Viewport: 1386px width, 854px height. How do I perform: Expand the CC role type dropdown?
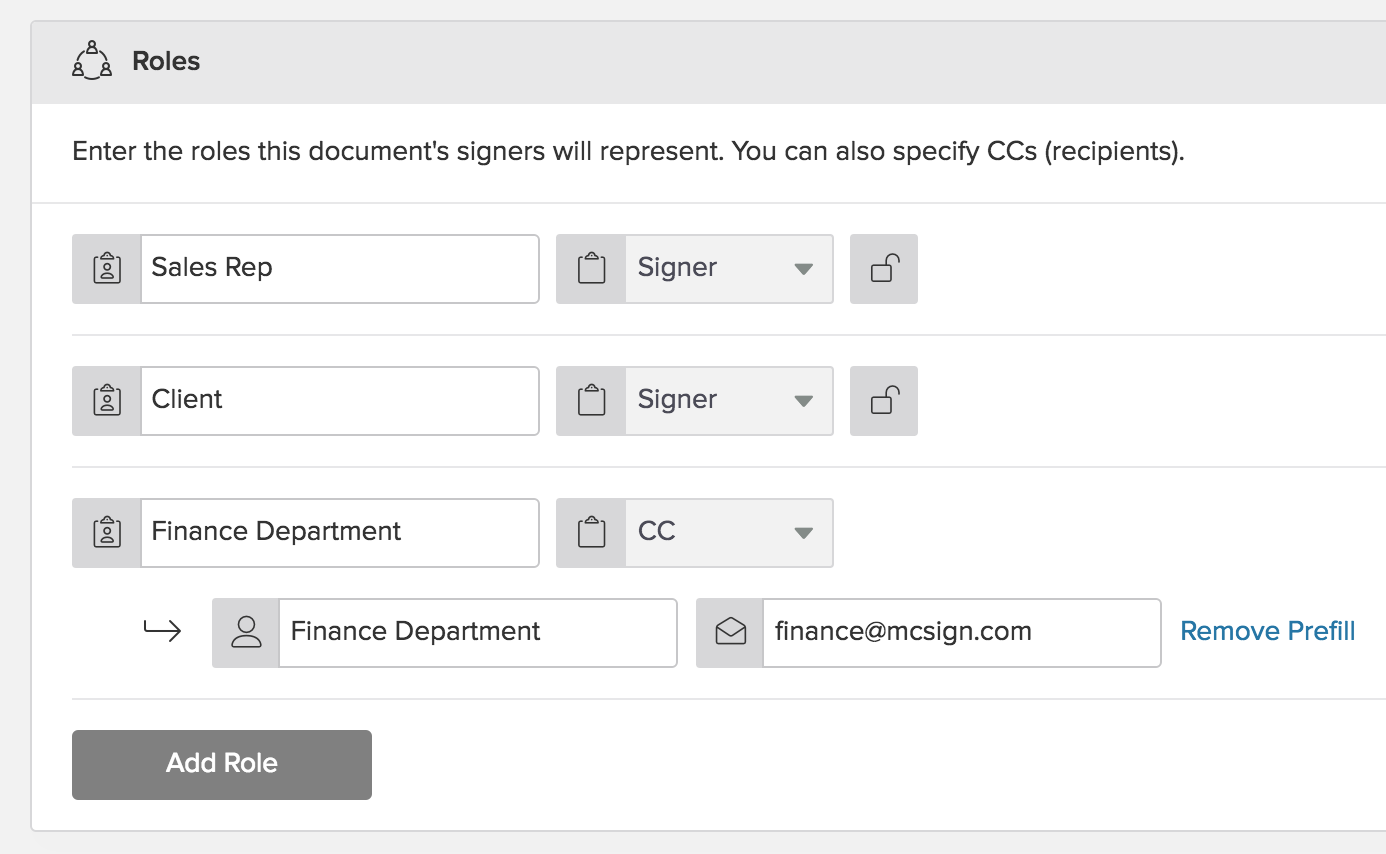coord(729,533)
